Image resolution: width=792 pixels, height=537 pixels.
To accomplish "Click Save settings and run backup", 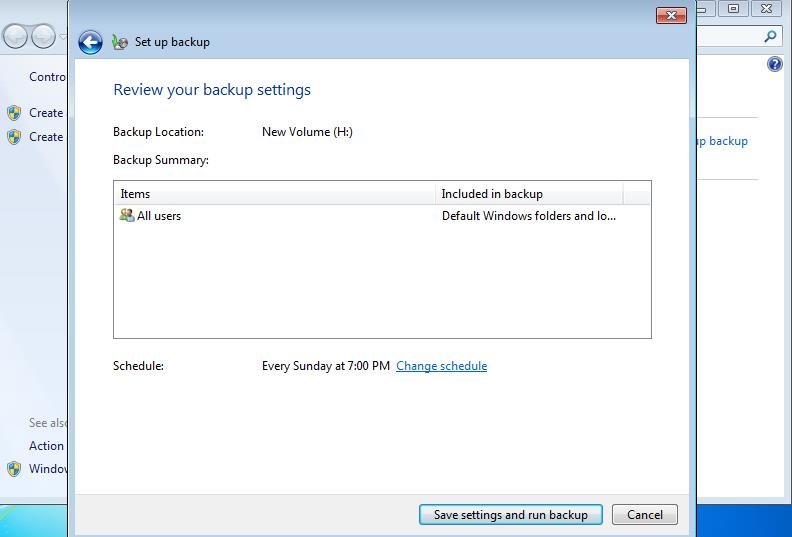I will 510,515.
